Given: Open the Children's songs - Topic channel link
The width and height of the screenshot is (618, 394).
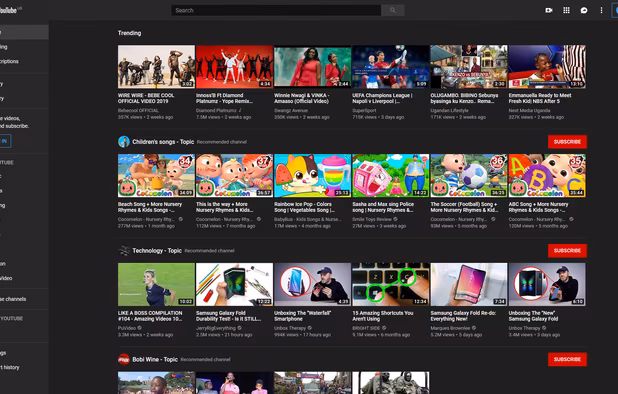Looking at the screenshot, I should pyautogui.click(x=163, y=142).
